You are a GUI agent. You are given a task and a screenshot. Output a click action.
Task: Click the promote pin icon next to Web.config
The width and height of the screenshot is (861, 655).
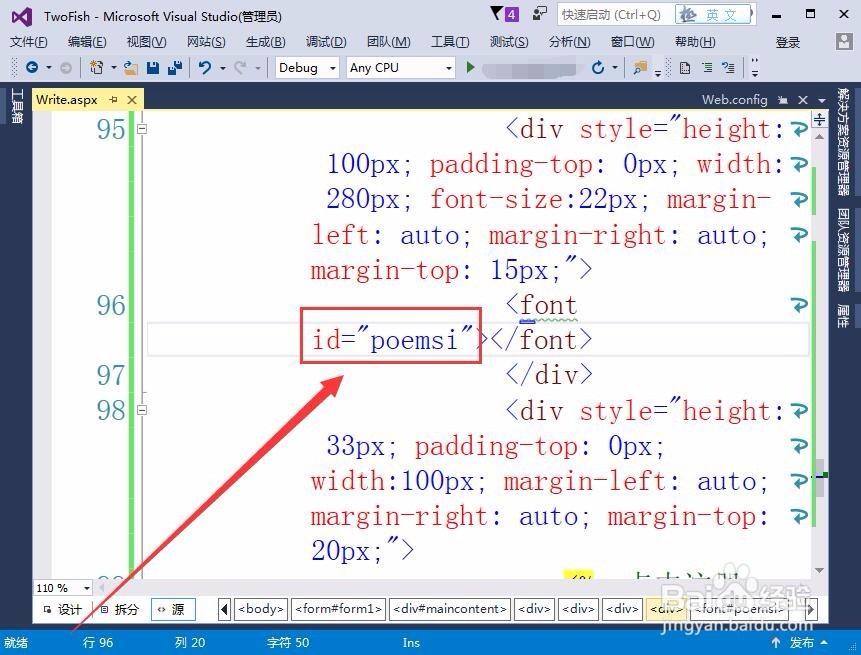pos(783,100)
